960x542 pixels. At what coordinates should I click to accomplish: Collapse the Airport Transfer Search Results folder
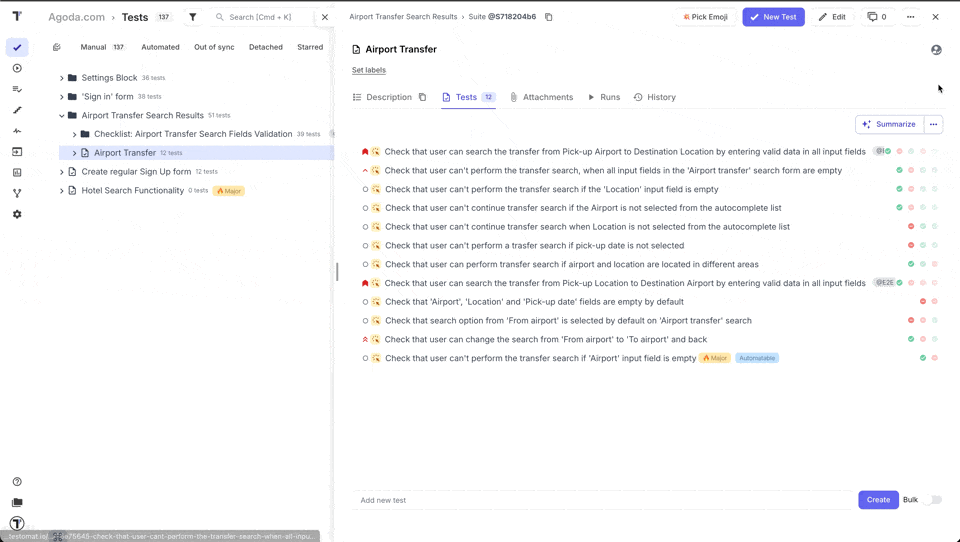coord(61,115)
